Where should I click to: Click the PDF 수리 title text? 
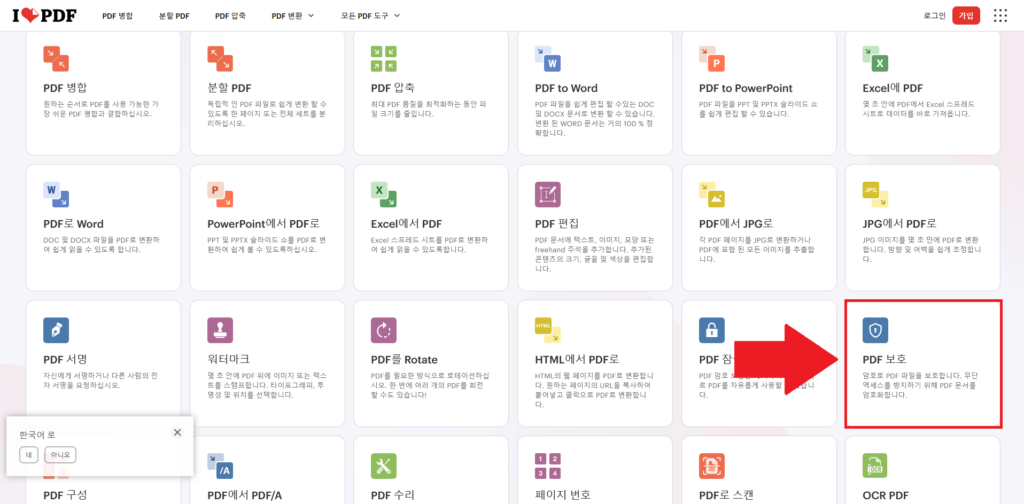click(x=392, y=495)
